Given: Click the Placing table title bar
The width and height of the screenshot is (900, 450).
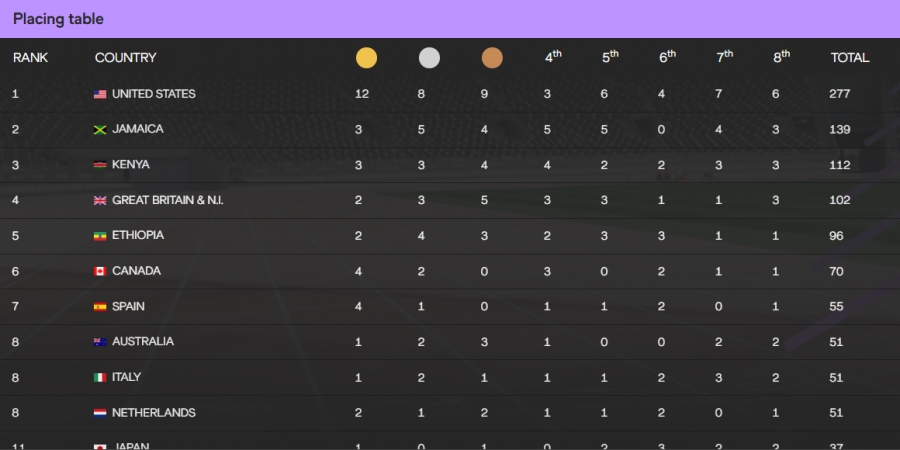Looking at the screenshot, I should pos(450,19).
